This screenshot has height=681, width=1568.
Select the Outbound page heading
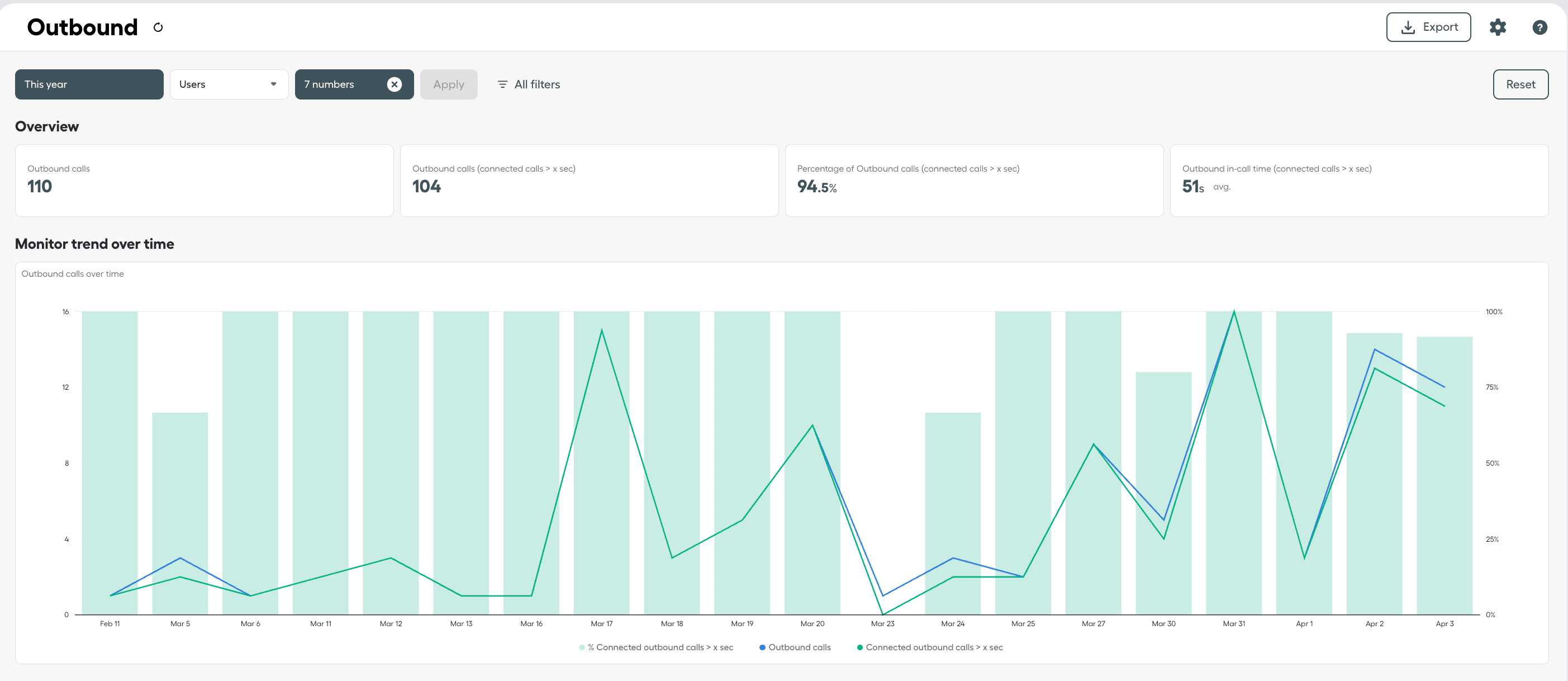tap(82, 27)
